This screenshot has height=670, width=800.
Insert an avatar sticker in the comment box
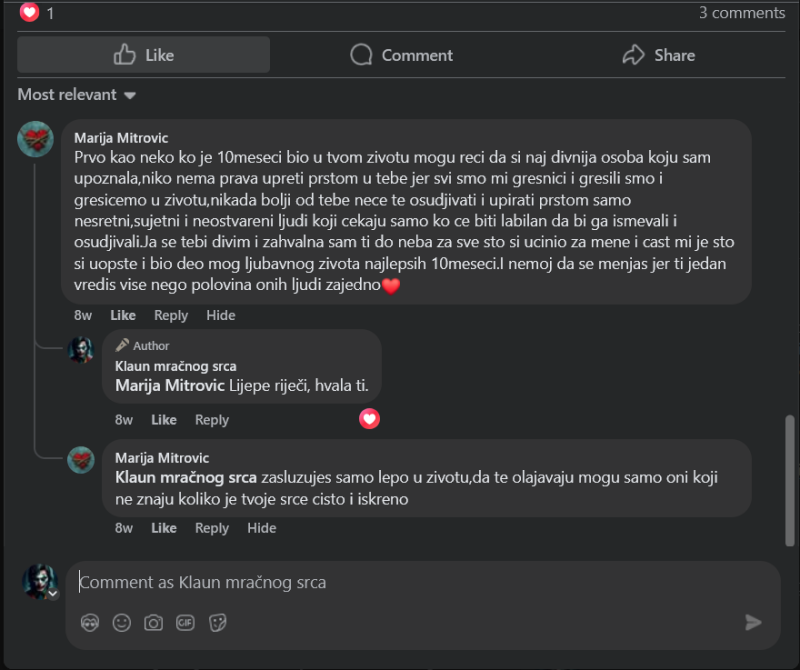[90, 623]
